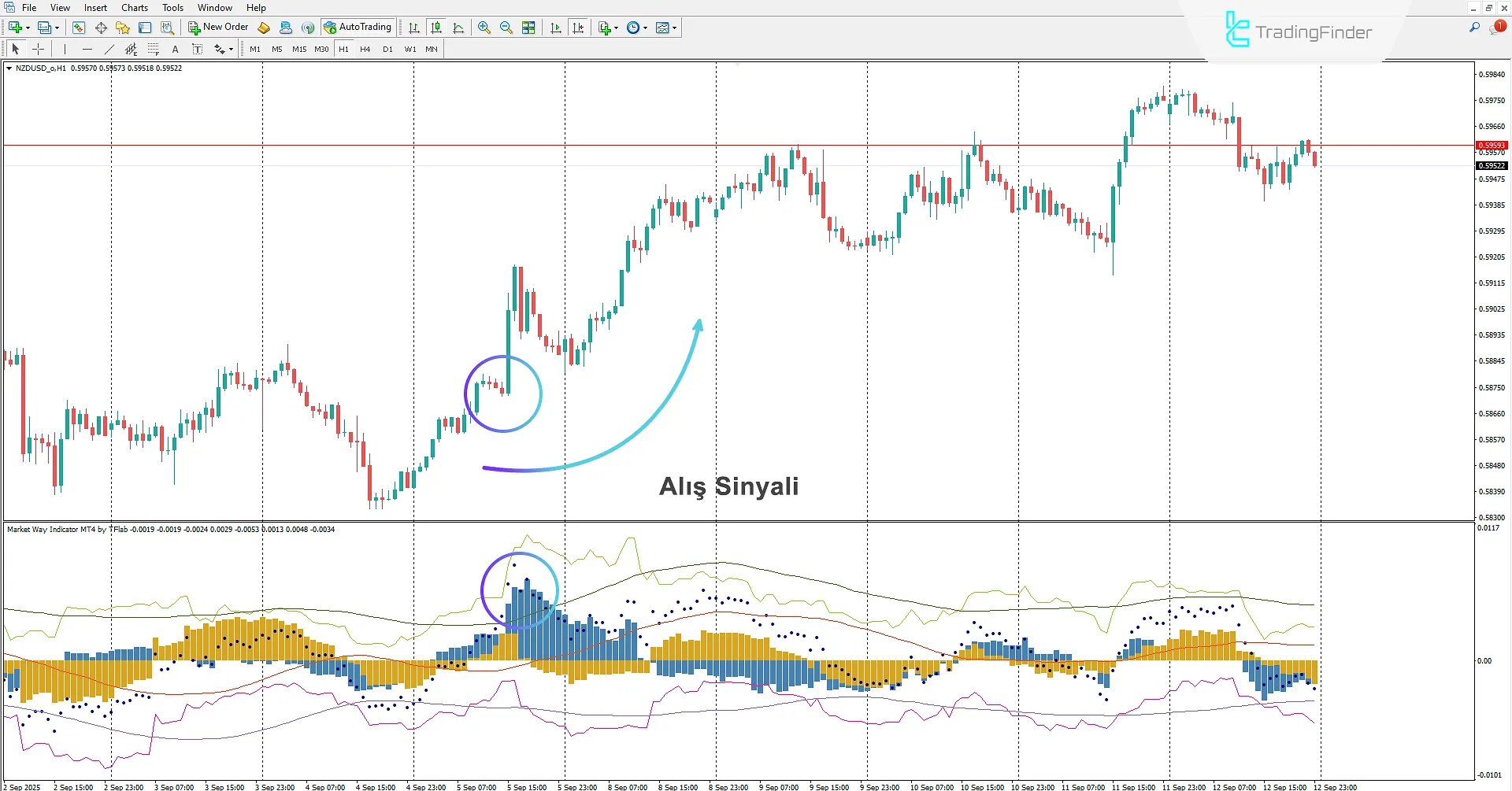
Task: Select the Fibonacci Retracement tool
Action: (x=153, y=48)
